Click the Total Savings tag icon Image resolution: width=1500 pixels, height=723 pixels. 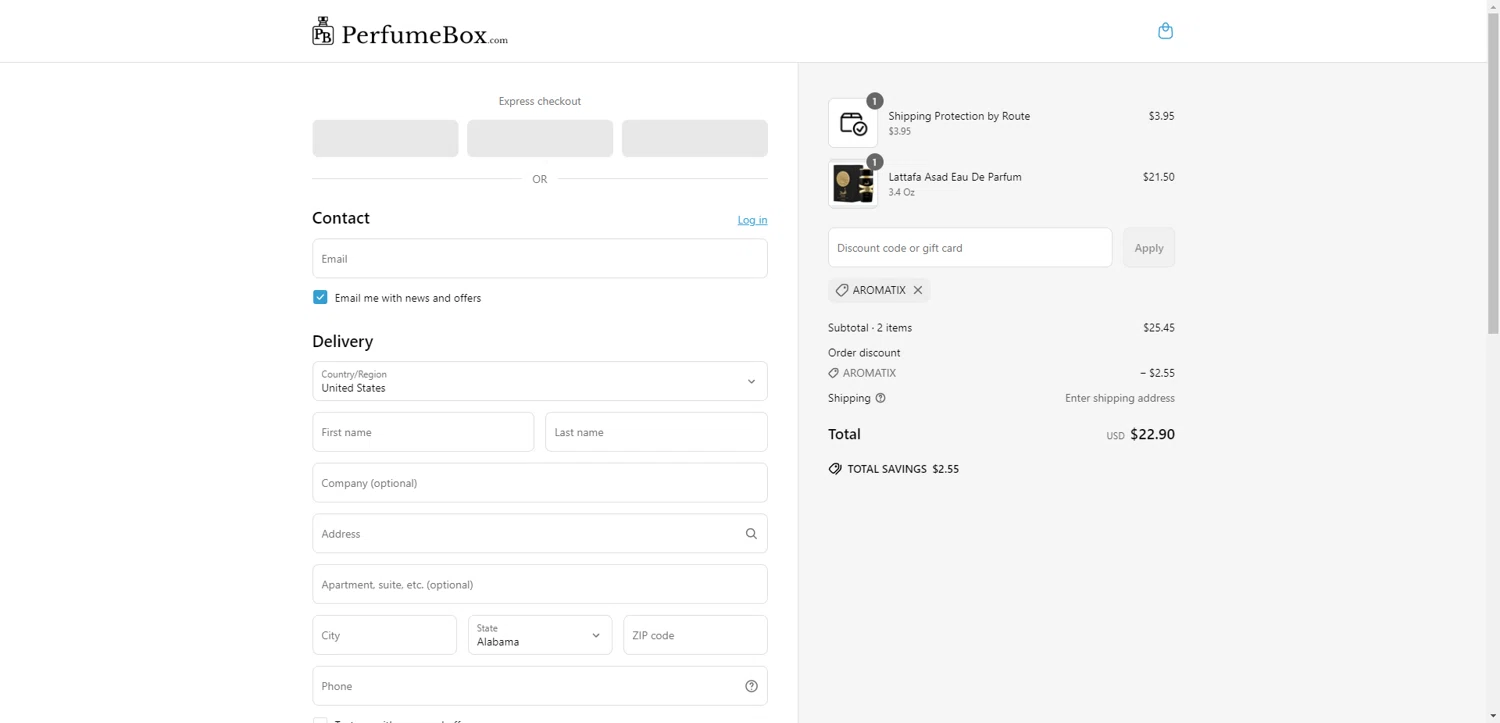pyautogui.click(x=835, y=469)
